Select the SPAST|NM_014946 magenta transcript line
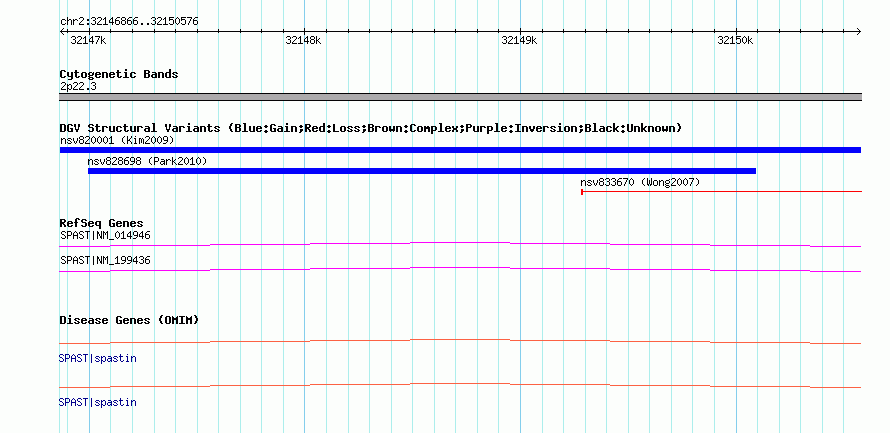Image resolution: width=890 pixels, height=433 pixels. tap(460, 245)
